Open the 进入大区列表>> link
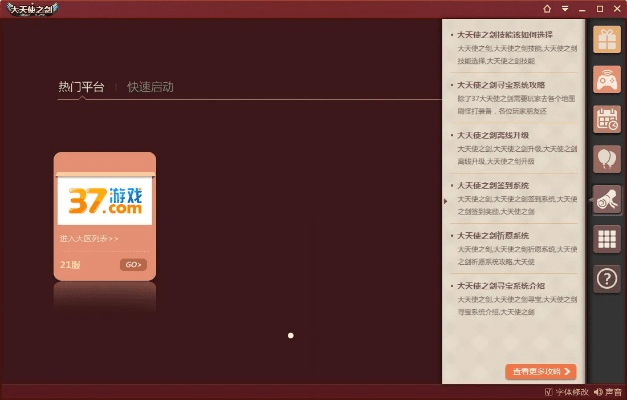 pos(89,239)
